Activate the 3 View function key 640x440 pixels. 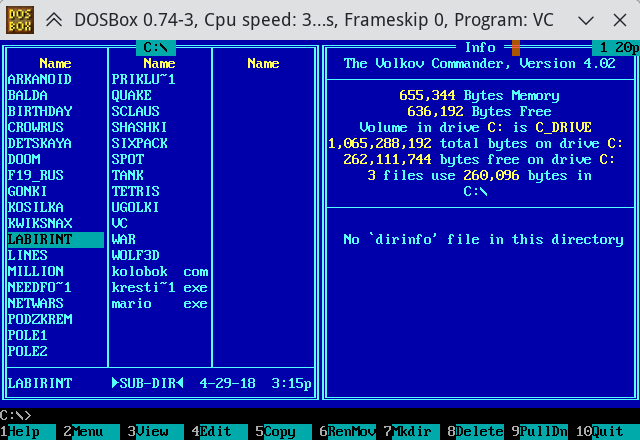[156, 431]
